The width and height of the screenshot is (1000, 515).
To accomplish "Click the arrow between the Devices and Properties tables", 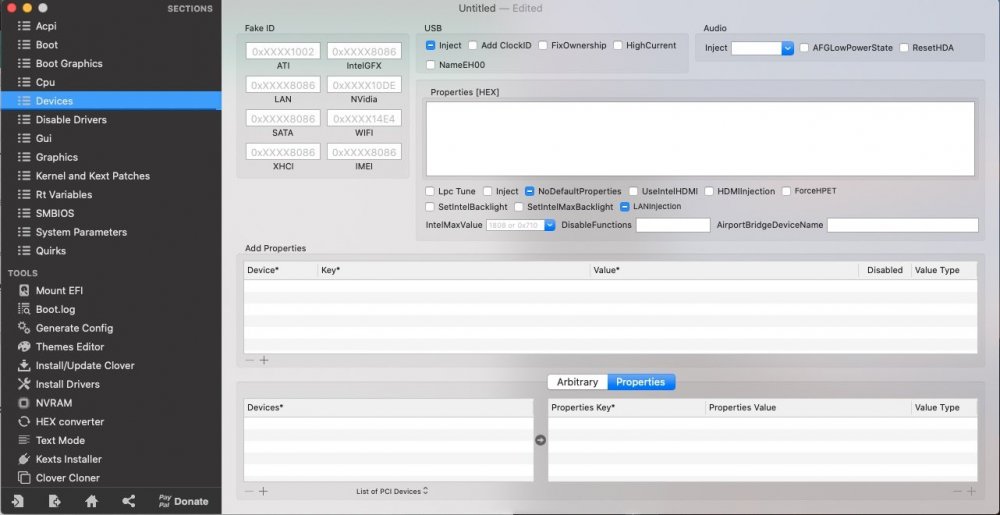I will tap(540, 440).
